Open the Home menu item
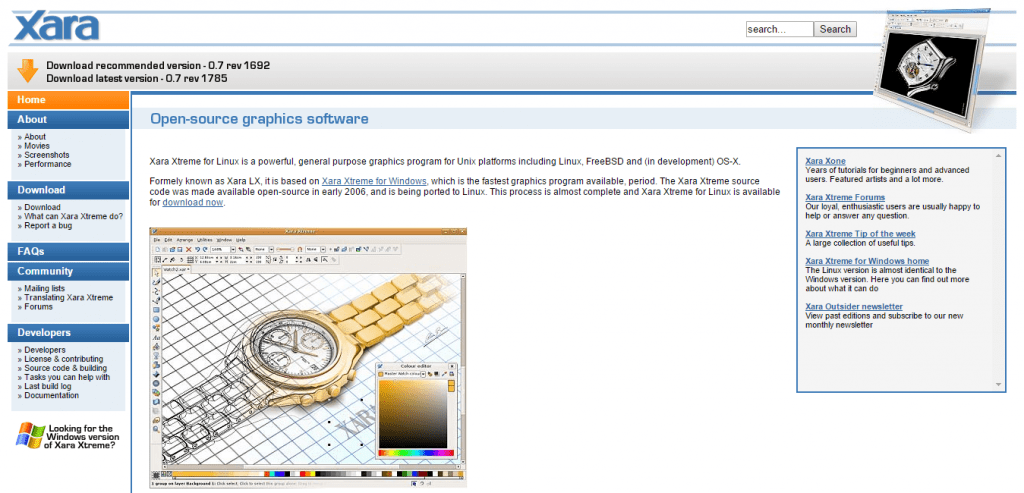1024x493 pixels. pos(69,100)
